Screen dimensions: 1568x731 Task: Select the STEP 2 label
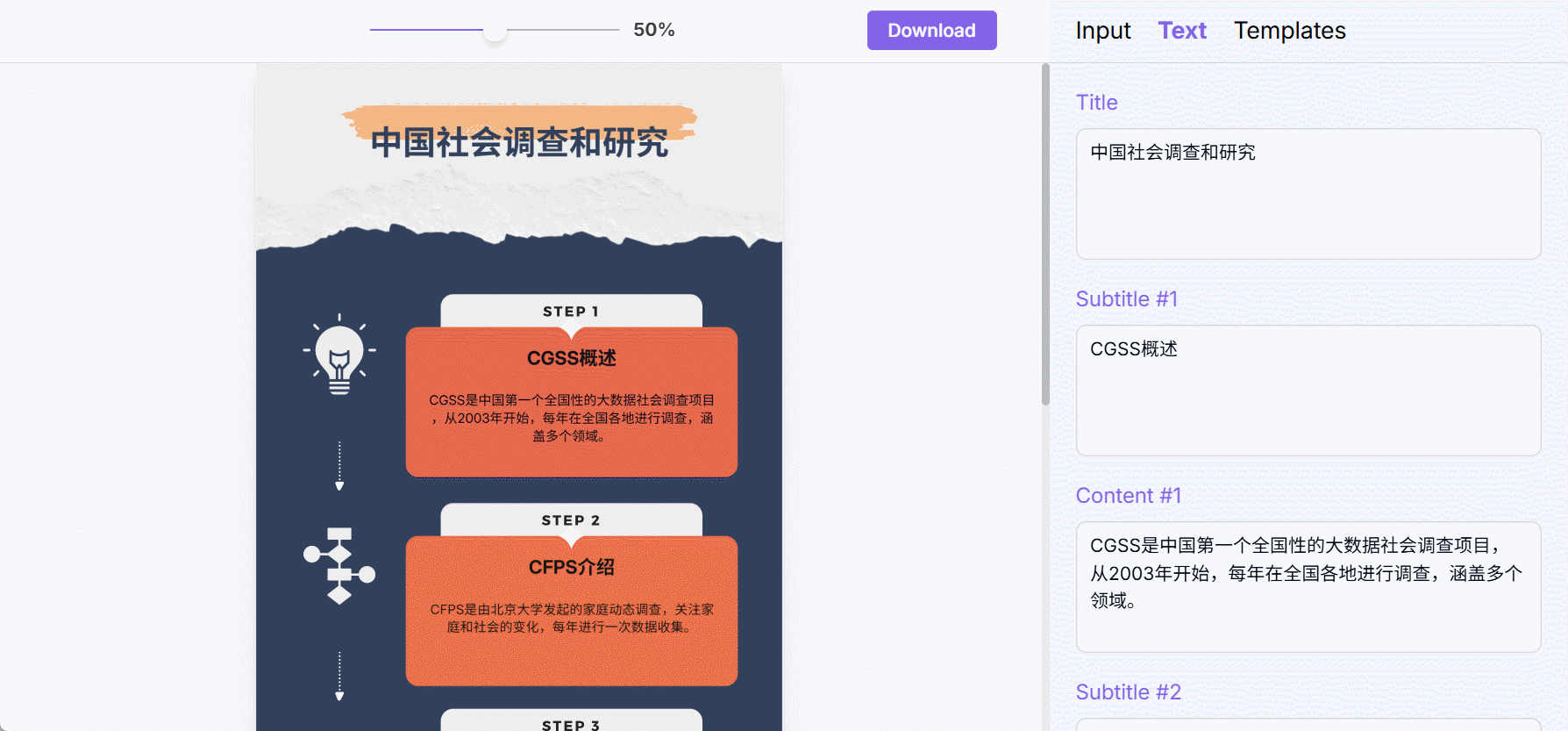point(571,520)
